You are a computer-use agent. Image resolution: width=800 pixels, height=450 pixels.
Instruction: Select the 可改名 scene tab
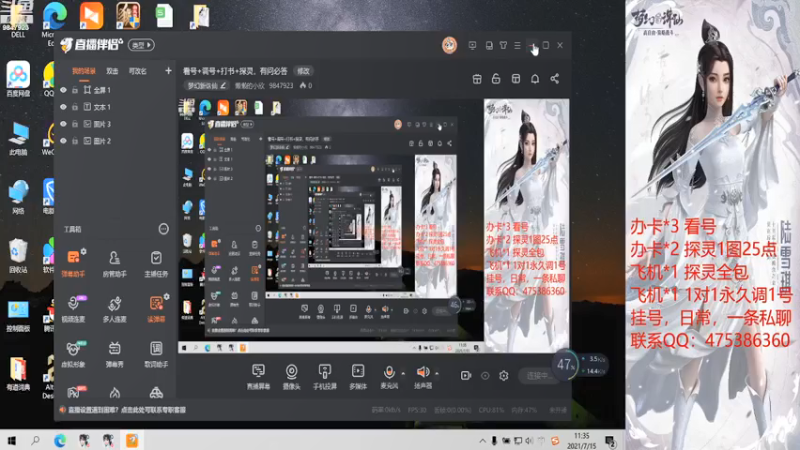click(x=138, y=71)
